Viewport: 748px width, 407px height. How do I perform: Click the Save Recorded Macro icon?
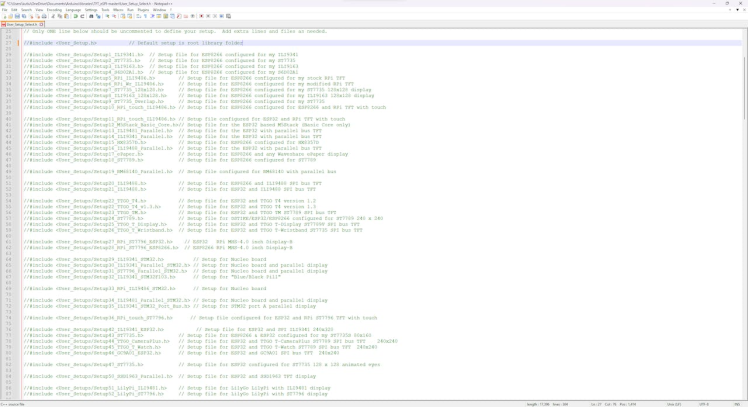click(228, 16)
